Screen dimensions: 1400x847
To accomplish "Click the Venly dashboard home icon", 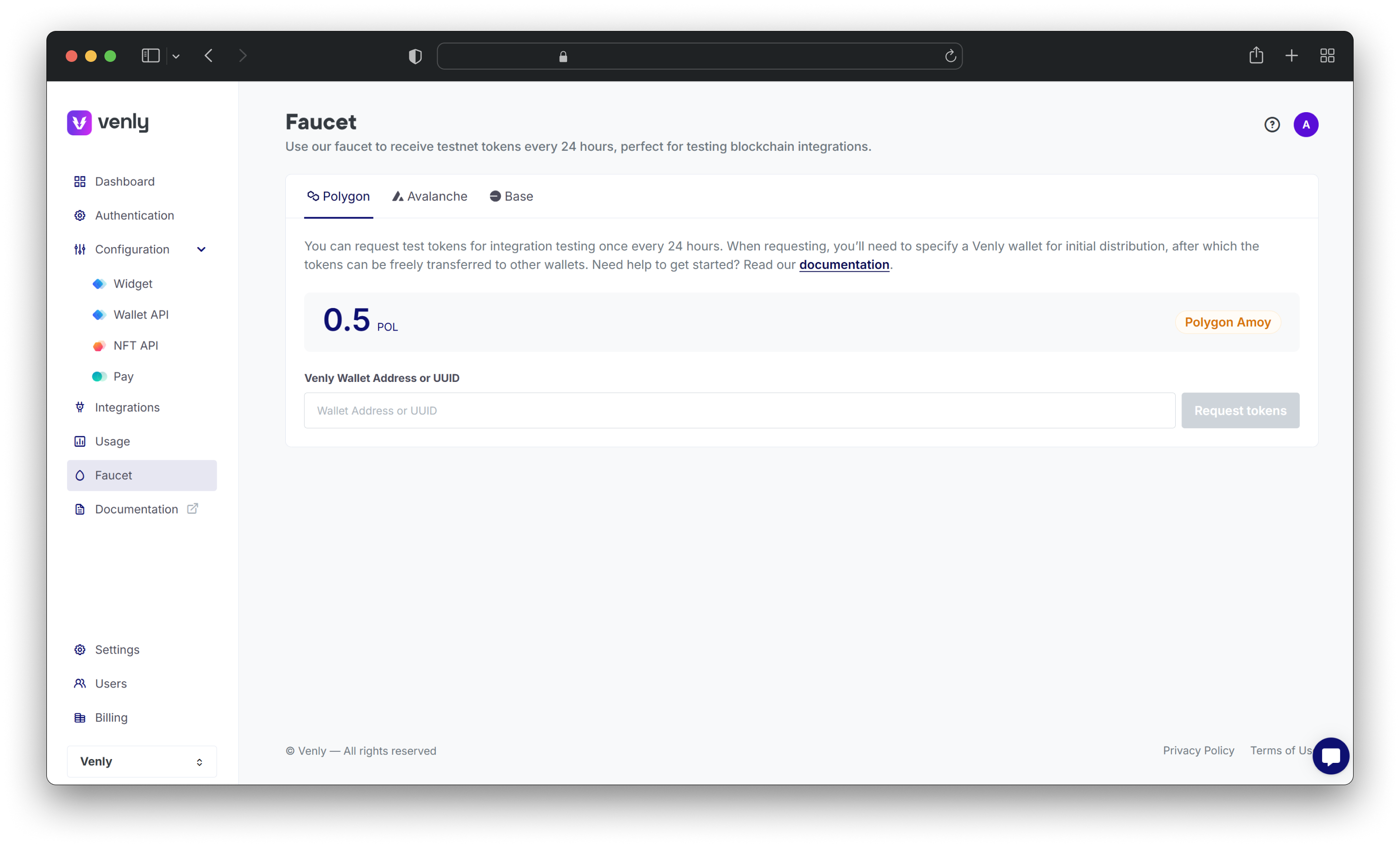I will tap(80, 181).
